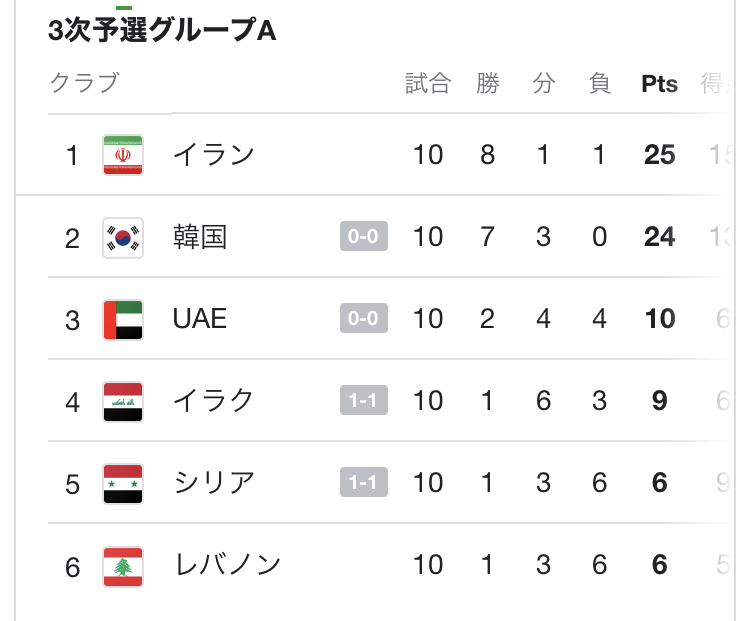Open the レバノン team link
The height and width of the screenshot is (621, 750).
[227, 565]
